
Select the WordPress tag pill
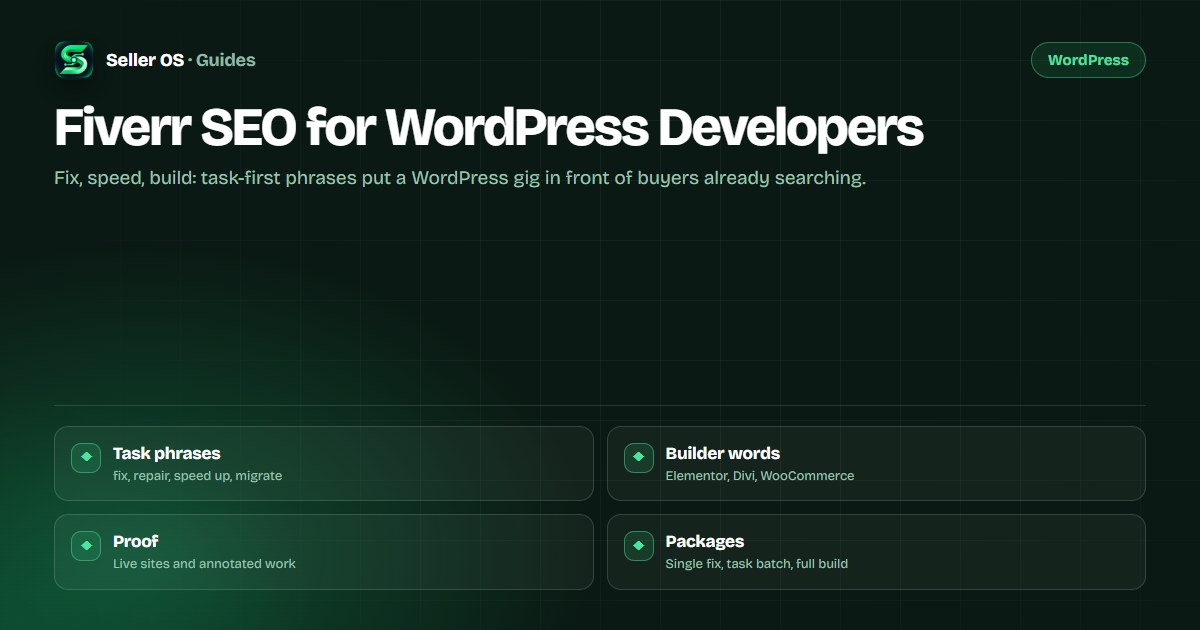tap(1088, 60)
